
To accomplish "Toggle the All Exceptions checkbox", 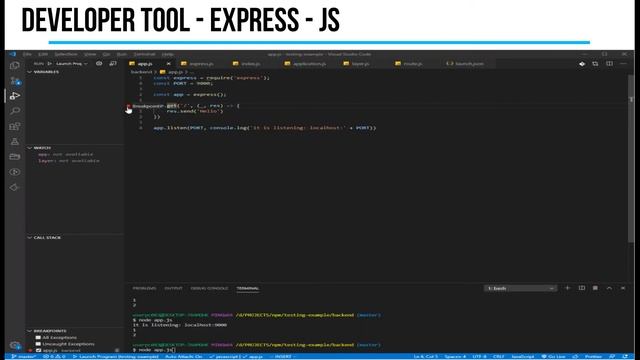I will pos(38,338).
